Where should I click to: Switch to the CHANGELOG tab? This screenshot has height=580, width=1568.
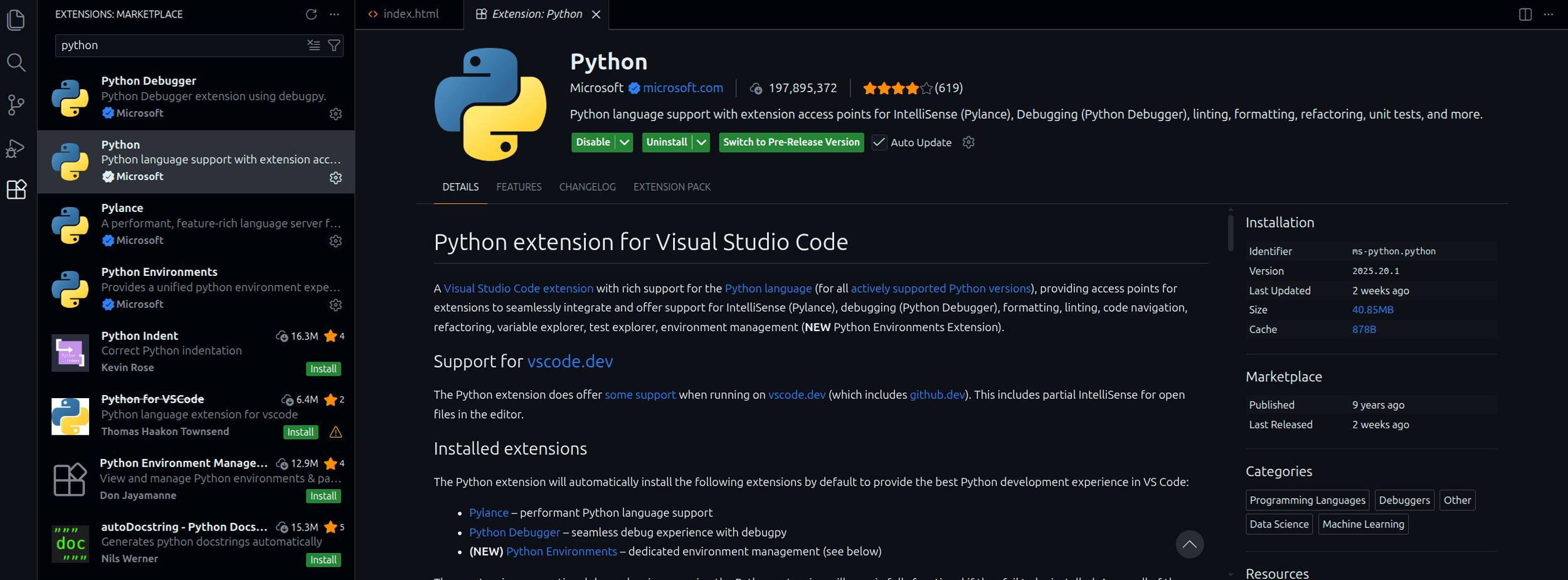[587, 187]
